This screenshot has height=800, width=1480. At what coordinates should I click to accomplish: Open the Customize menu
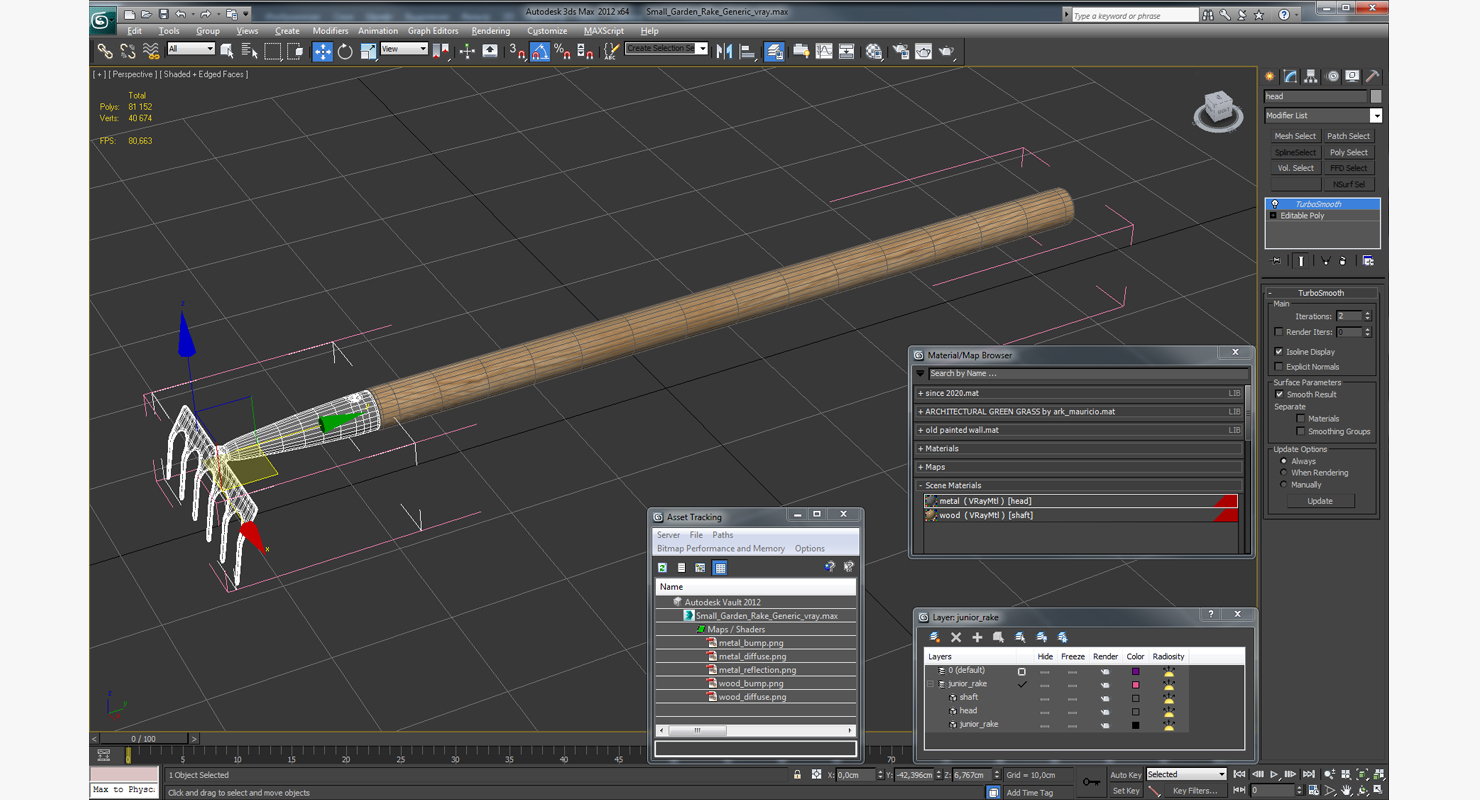pyautogui.click(x=547, y=31)
